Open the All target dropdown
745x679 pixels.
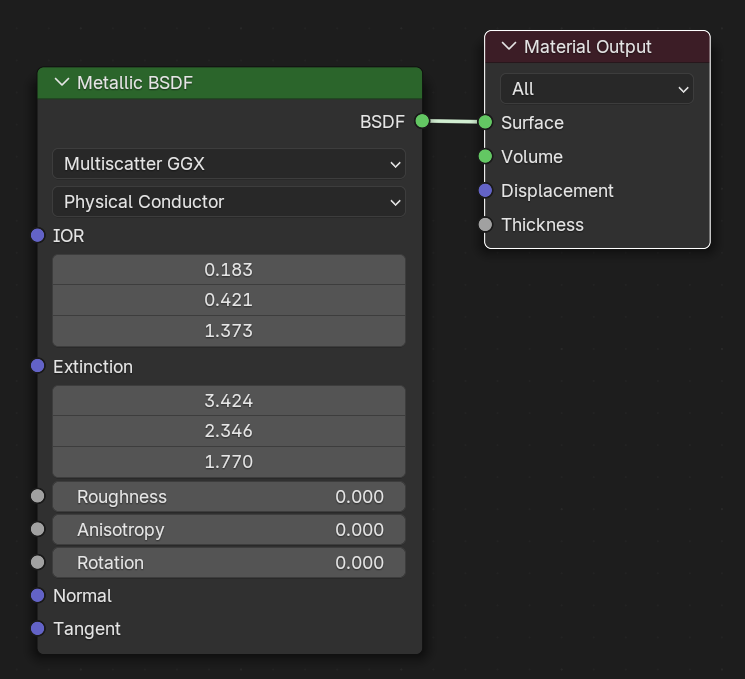tap(597, 89)
